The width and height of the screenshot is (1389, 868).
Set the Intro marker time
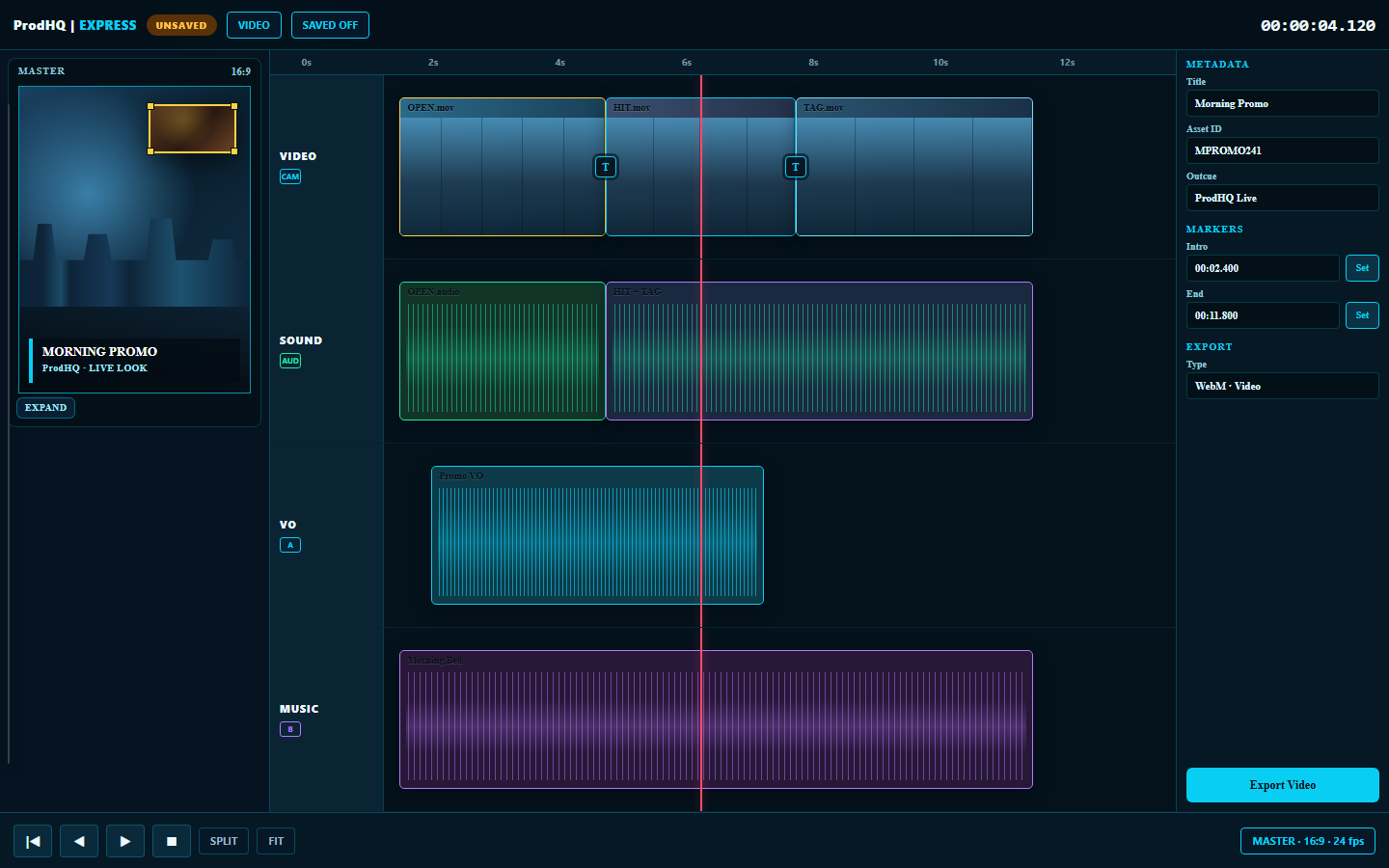[x=1362, y=268]
